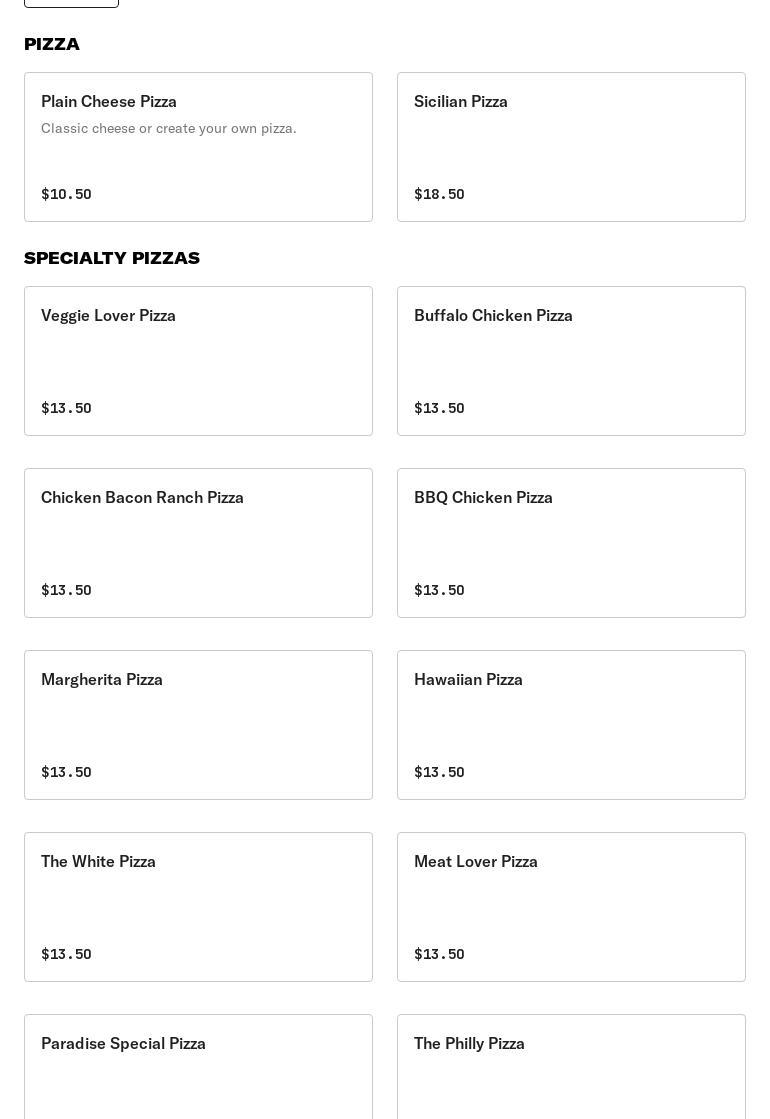
Task: Click the BBQ Chicken Pizza card
Action: click(571, 543)
